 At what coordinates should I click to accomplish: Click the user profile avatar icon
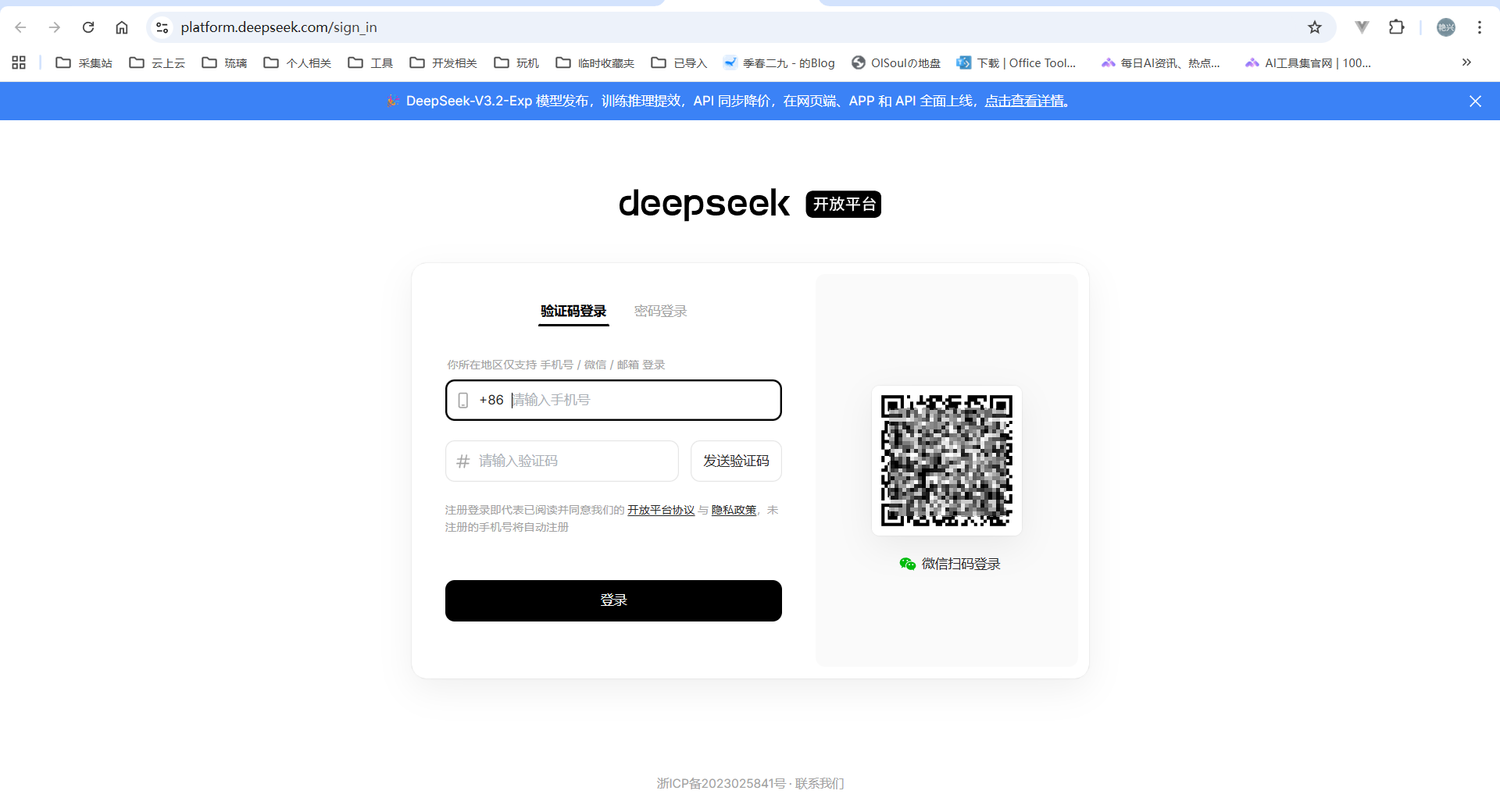point(1446,27)
